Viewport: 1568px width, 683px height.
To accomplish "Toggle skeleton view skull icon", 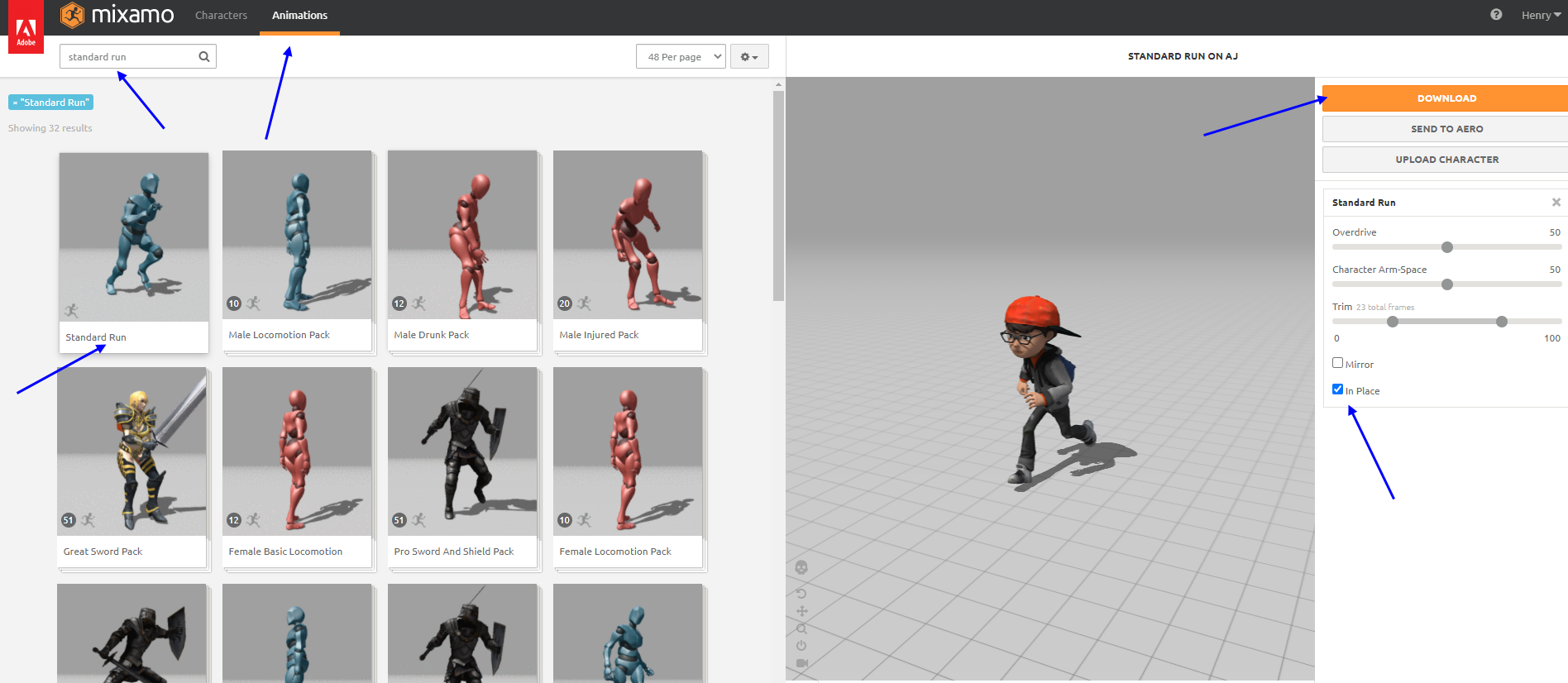I will [x=801, y=567].
